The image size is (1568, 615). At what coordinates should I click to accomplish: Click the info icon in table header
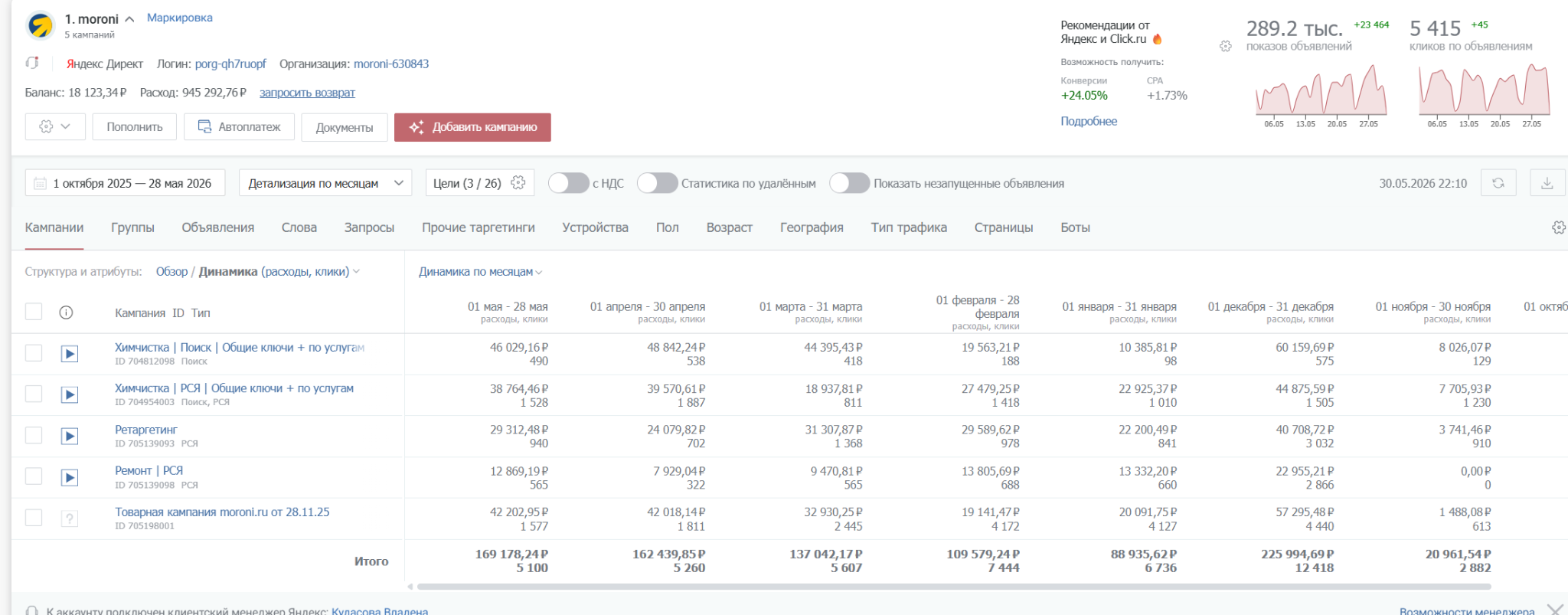click(x=66, y=312)
